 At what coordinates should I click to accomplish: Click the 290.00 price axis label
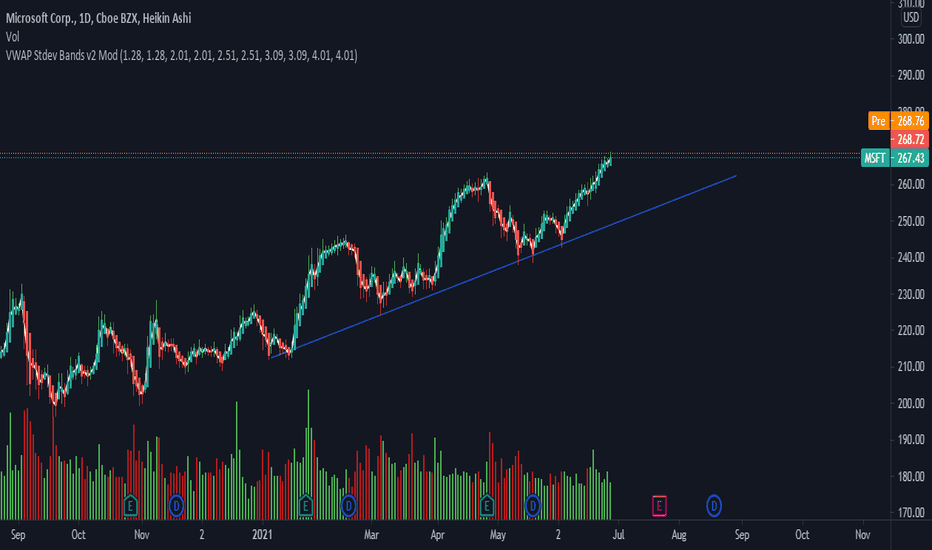tap(911, 76)
